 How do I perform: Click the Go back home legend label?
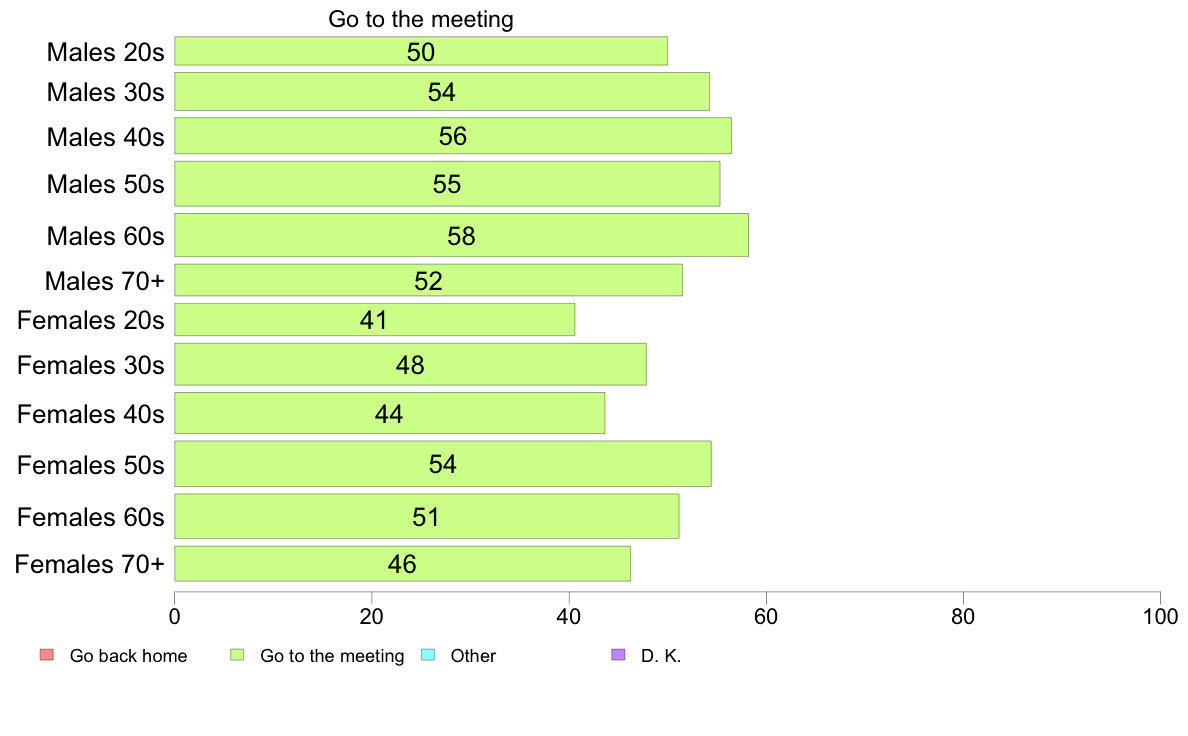pyautogui.click(x=128, y=656)
